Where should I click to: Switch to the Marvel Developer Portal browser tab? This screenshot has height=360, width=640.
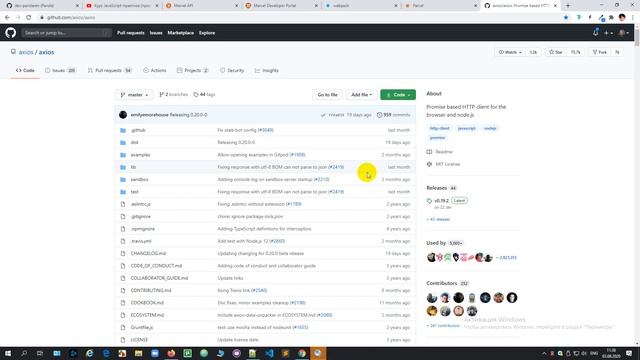pos(280,6)
